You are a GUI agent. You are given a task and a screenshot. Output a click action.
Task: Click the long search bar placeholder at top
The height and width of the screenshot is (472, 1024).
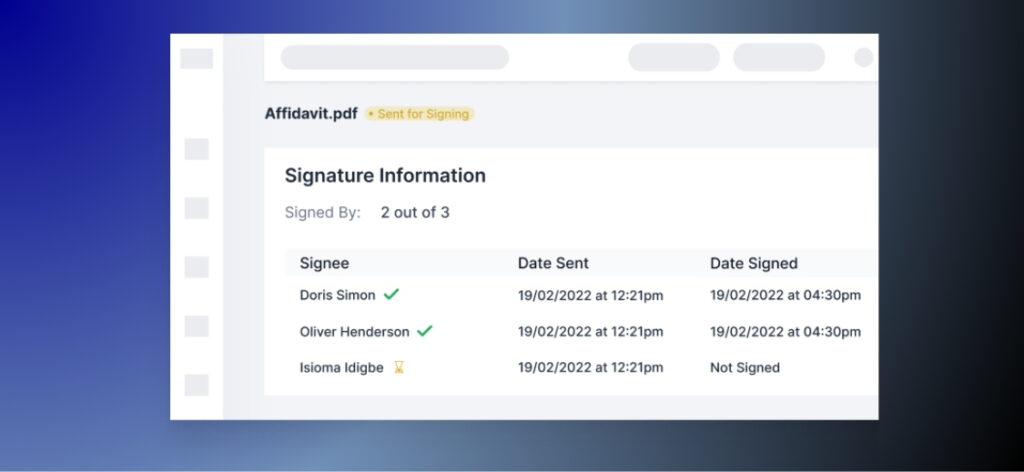coord(394,57)
